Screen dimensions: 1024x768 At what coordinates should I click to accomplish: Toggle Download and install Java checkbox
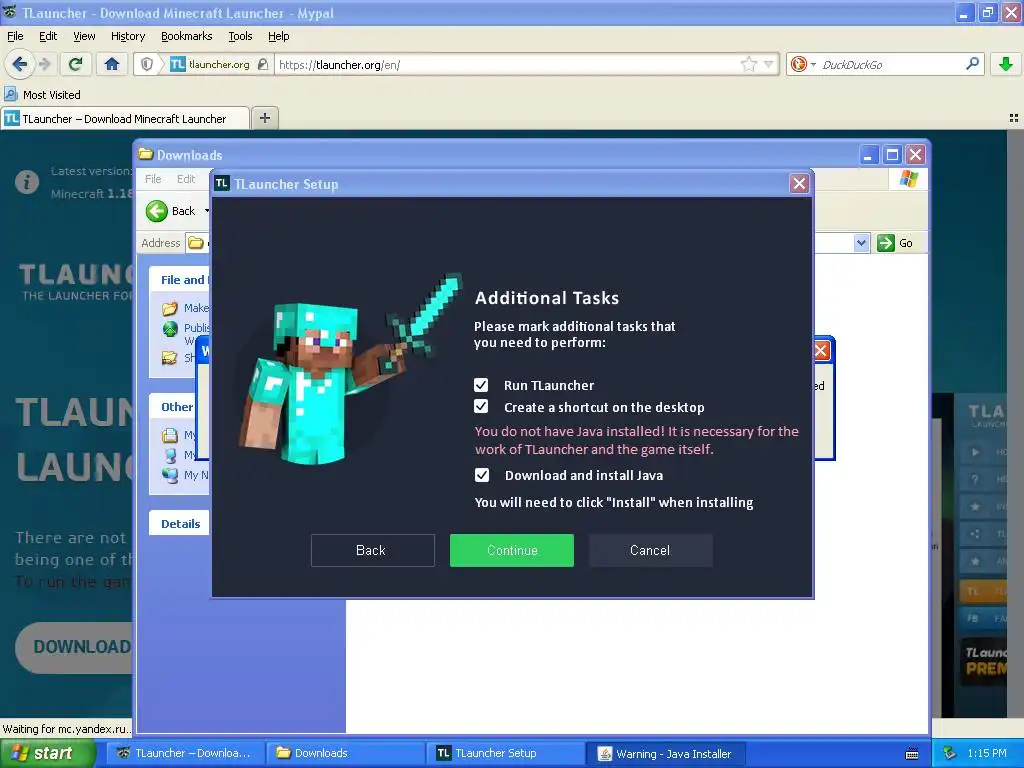point(482,475)
